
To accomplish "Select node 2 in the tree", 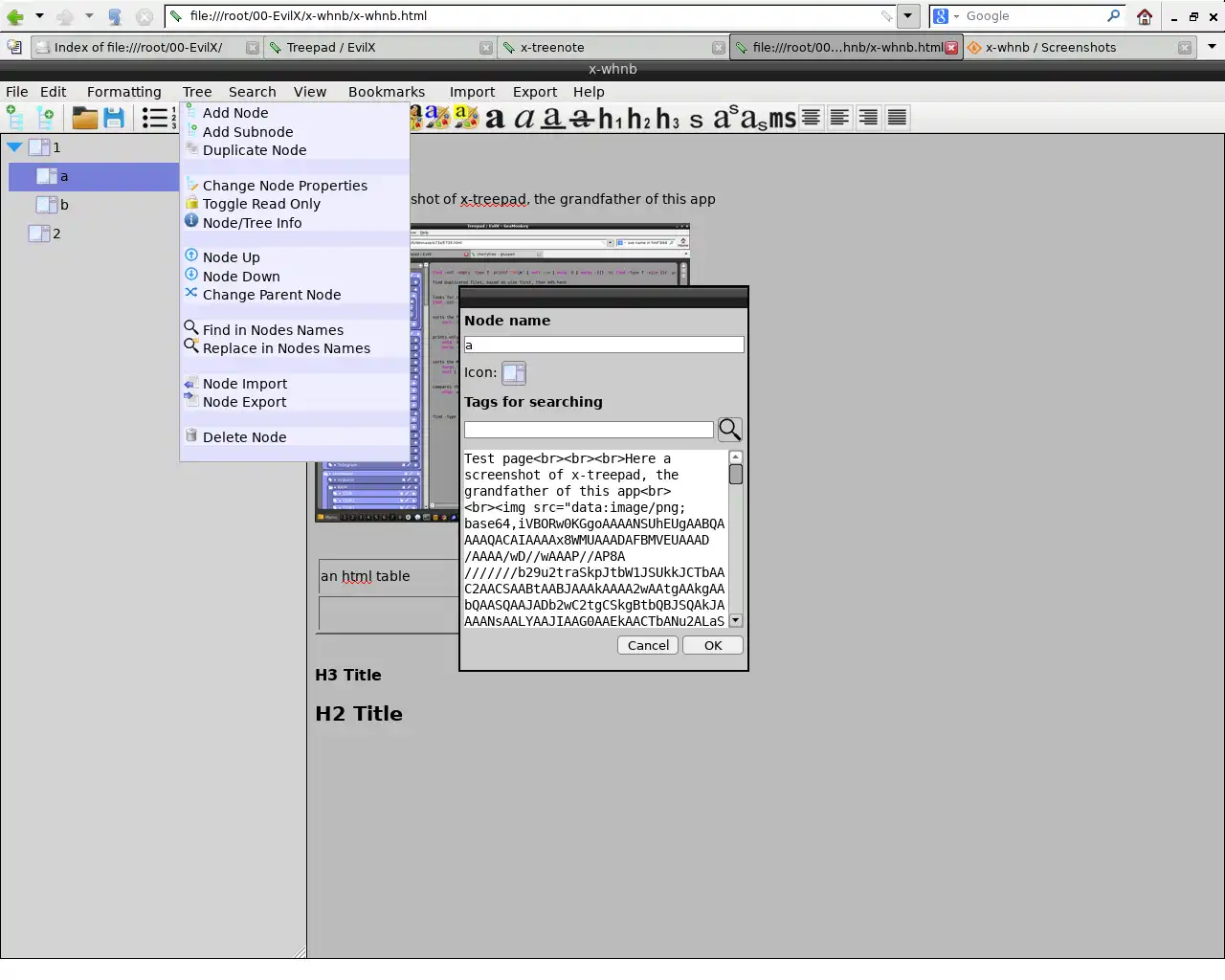I will click(56, 234).
